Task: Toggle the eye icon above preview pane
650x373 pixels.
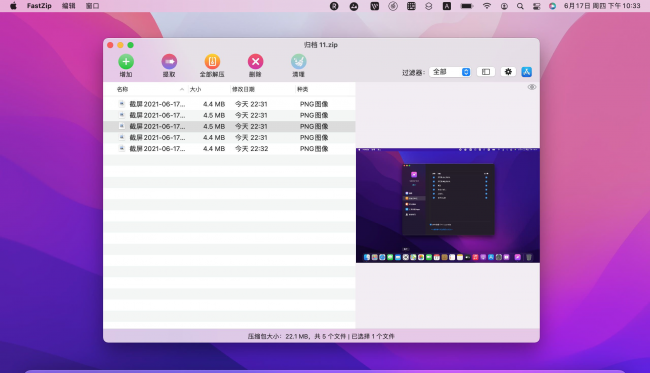Action: tap(532, 87)
